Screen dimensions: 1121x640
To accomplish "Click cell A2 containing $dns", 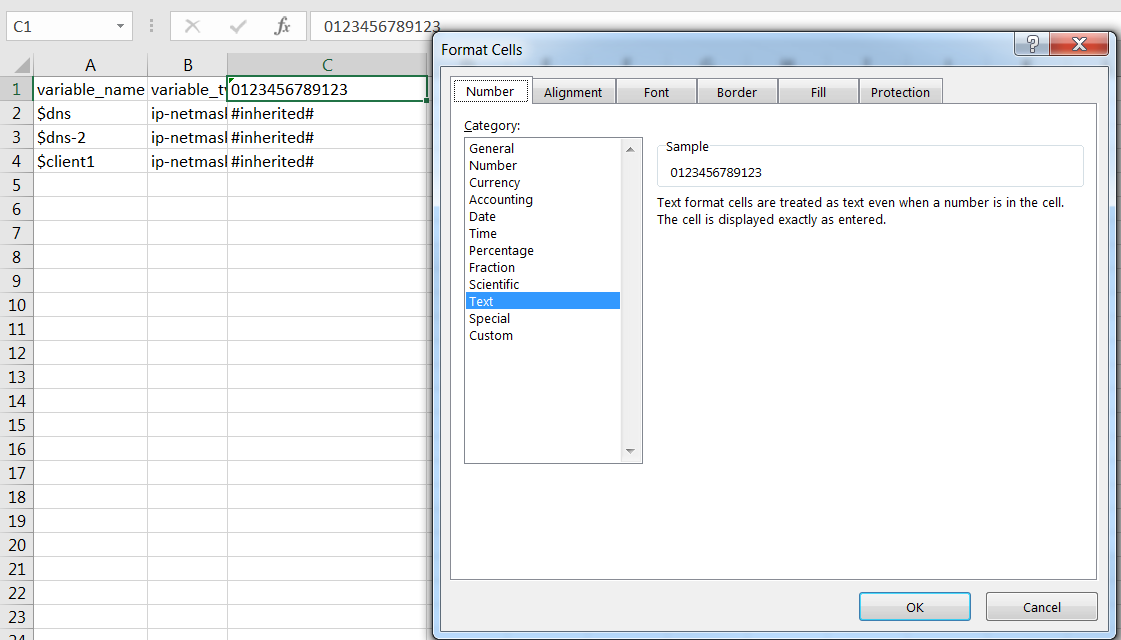I will (x=90, y=113).
